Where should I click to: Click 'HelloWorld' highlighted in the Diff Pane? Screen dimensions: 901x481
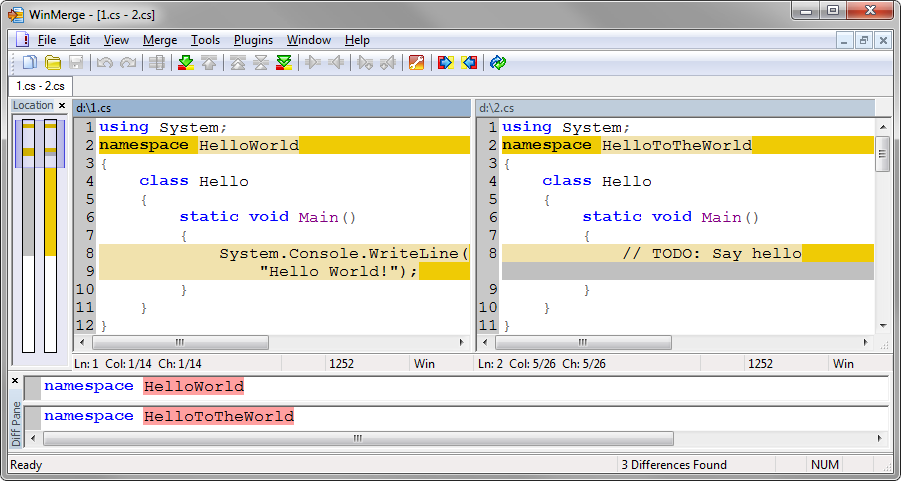point(194,387)
